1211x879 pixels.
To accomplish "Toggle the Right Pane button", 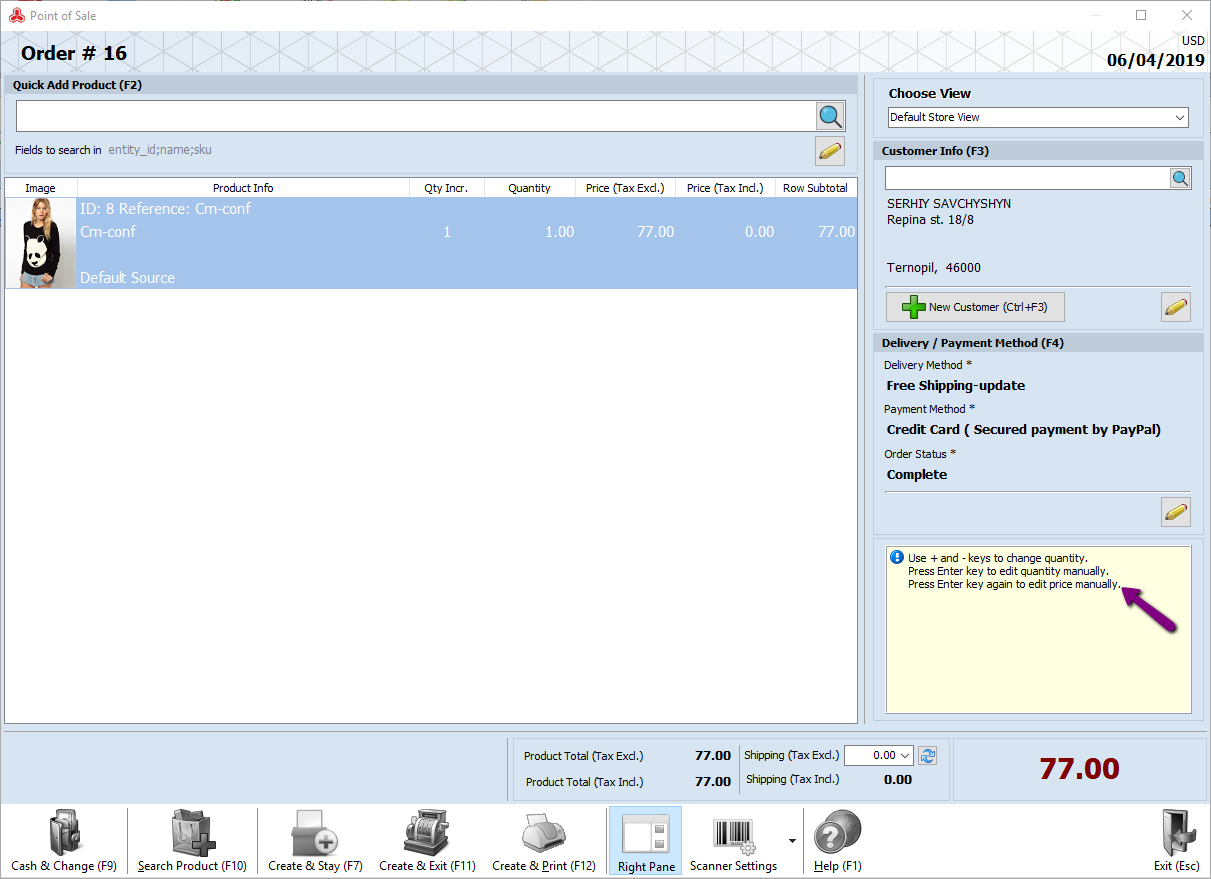I will click(646, 842).
